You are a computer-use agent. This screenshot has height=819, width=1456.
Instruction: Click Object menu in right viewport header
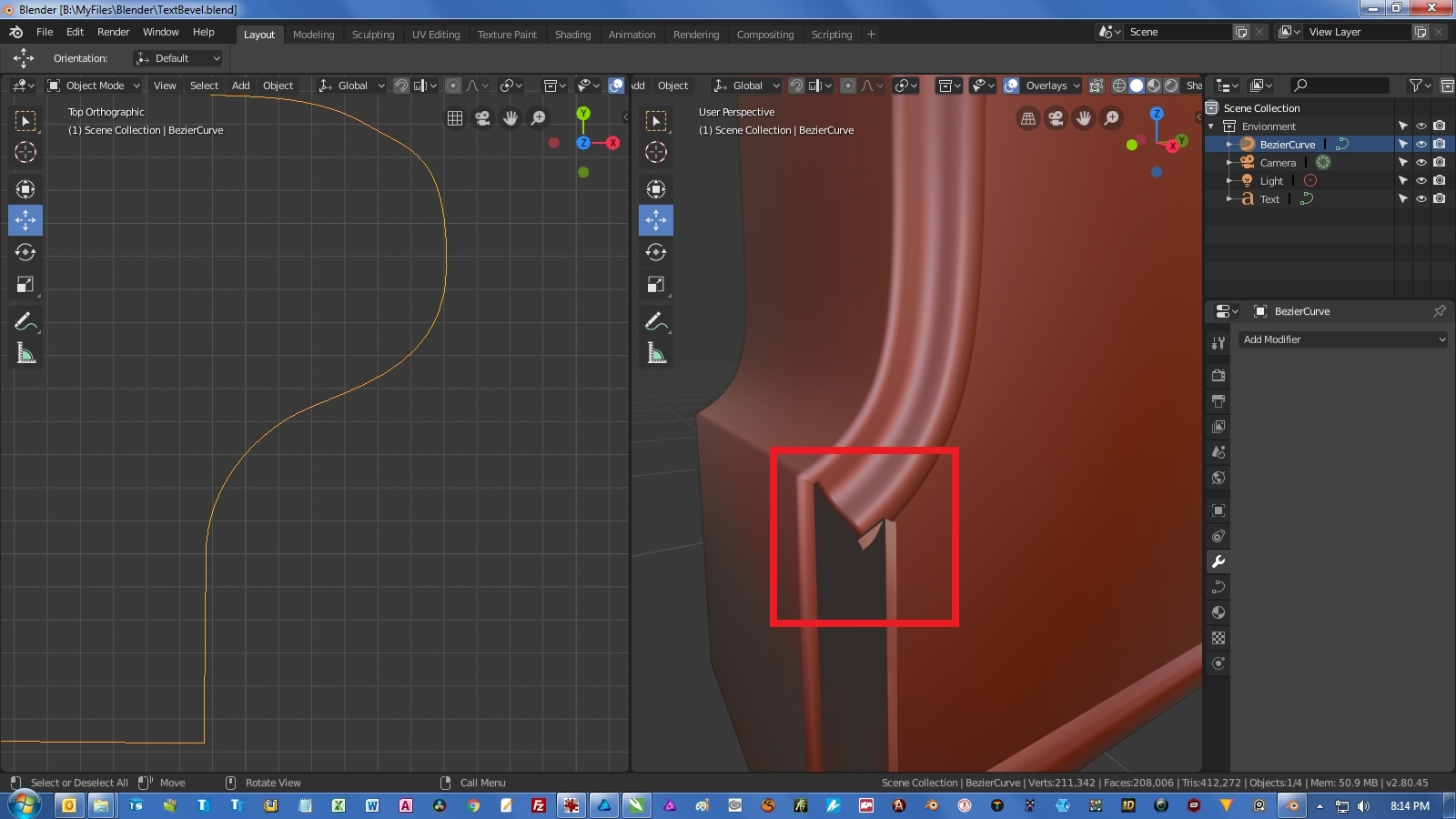(673, 86)
